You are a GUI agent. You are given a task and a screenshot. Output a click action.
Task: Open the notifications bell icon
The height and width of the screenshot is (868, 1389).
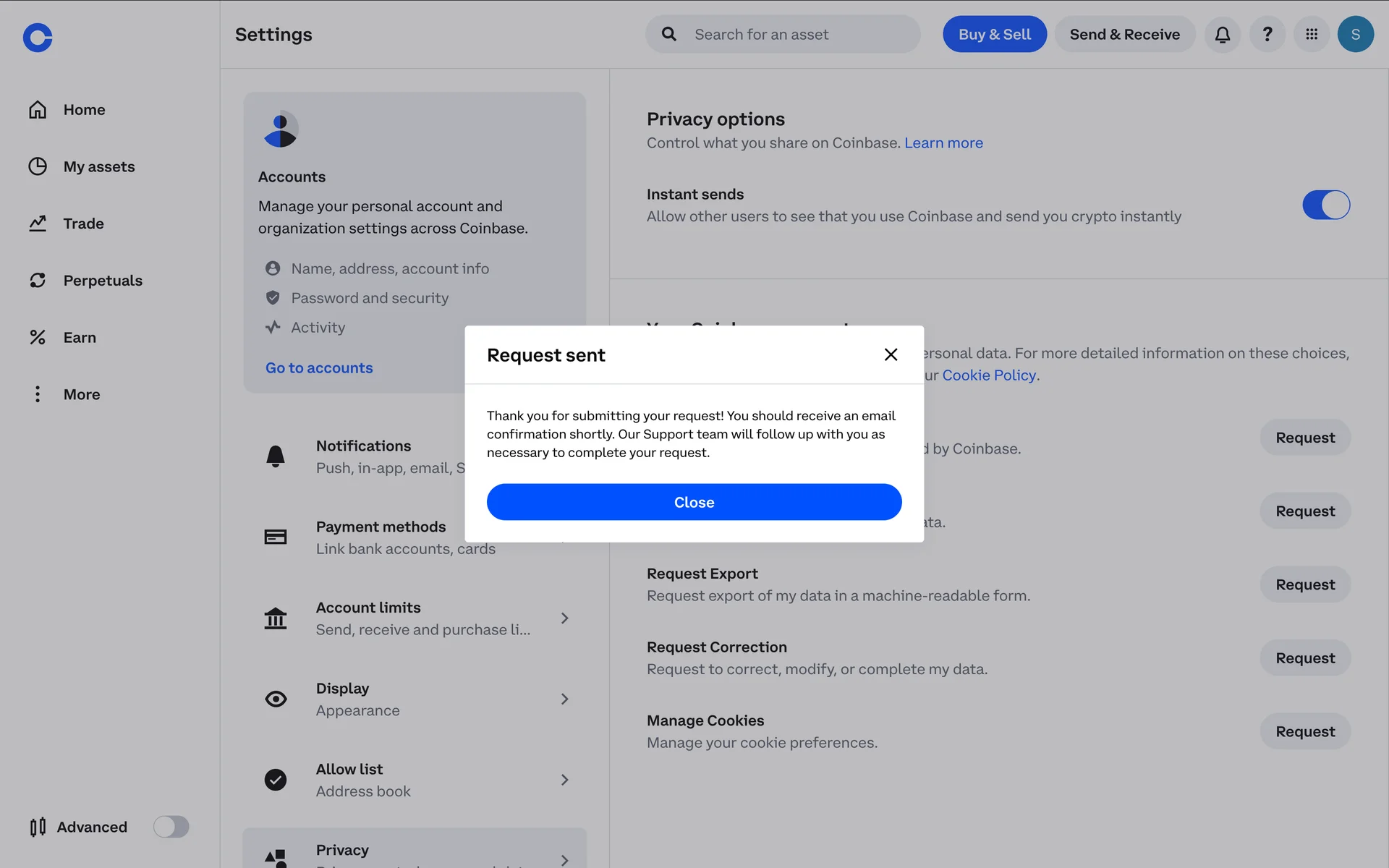(x=1223, y=35)
